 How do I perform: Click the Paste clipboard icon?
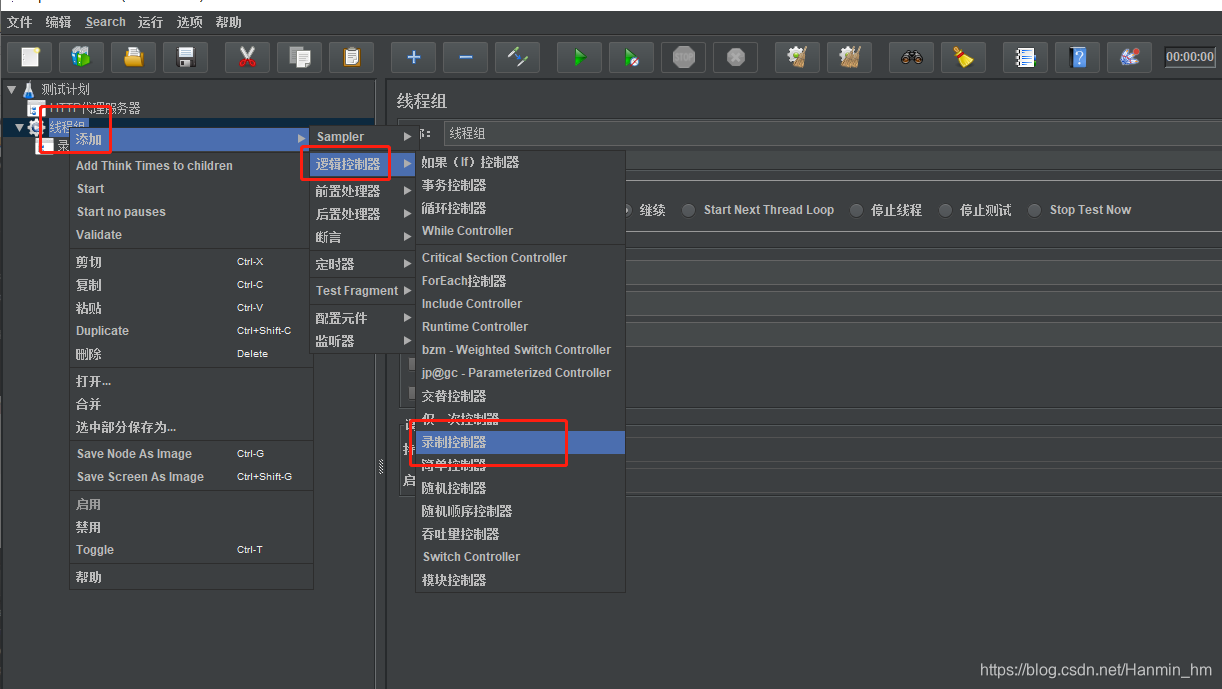[x=351, y=57]
